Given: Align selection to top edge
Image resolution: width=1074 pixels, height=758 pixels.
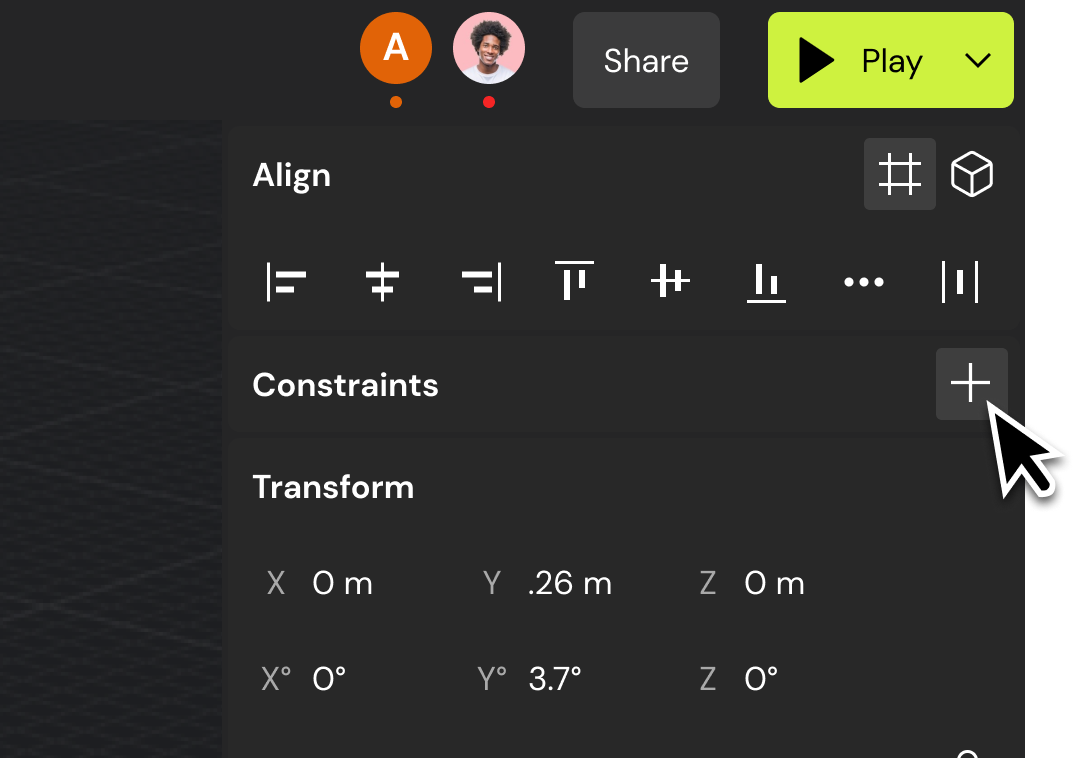Looking at the screenshot, I should click(574, 280).
